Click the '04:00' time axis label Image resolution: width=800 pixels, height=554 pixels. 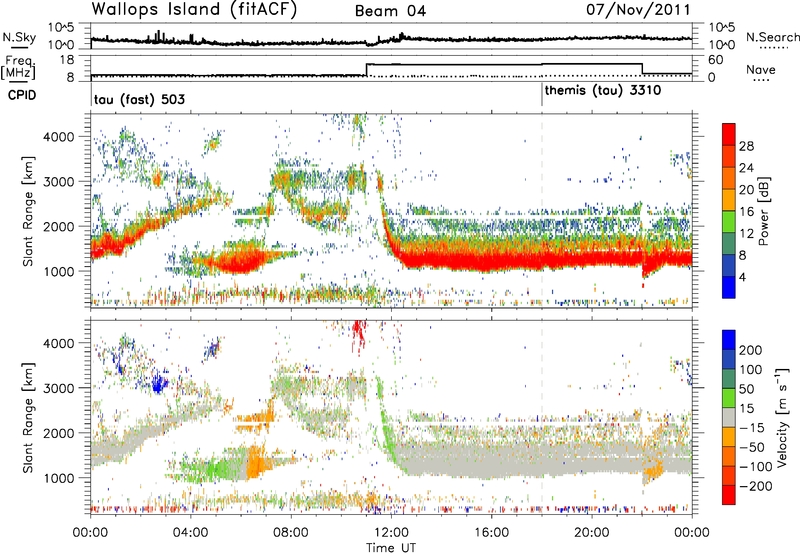tap(191, 533)
